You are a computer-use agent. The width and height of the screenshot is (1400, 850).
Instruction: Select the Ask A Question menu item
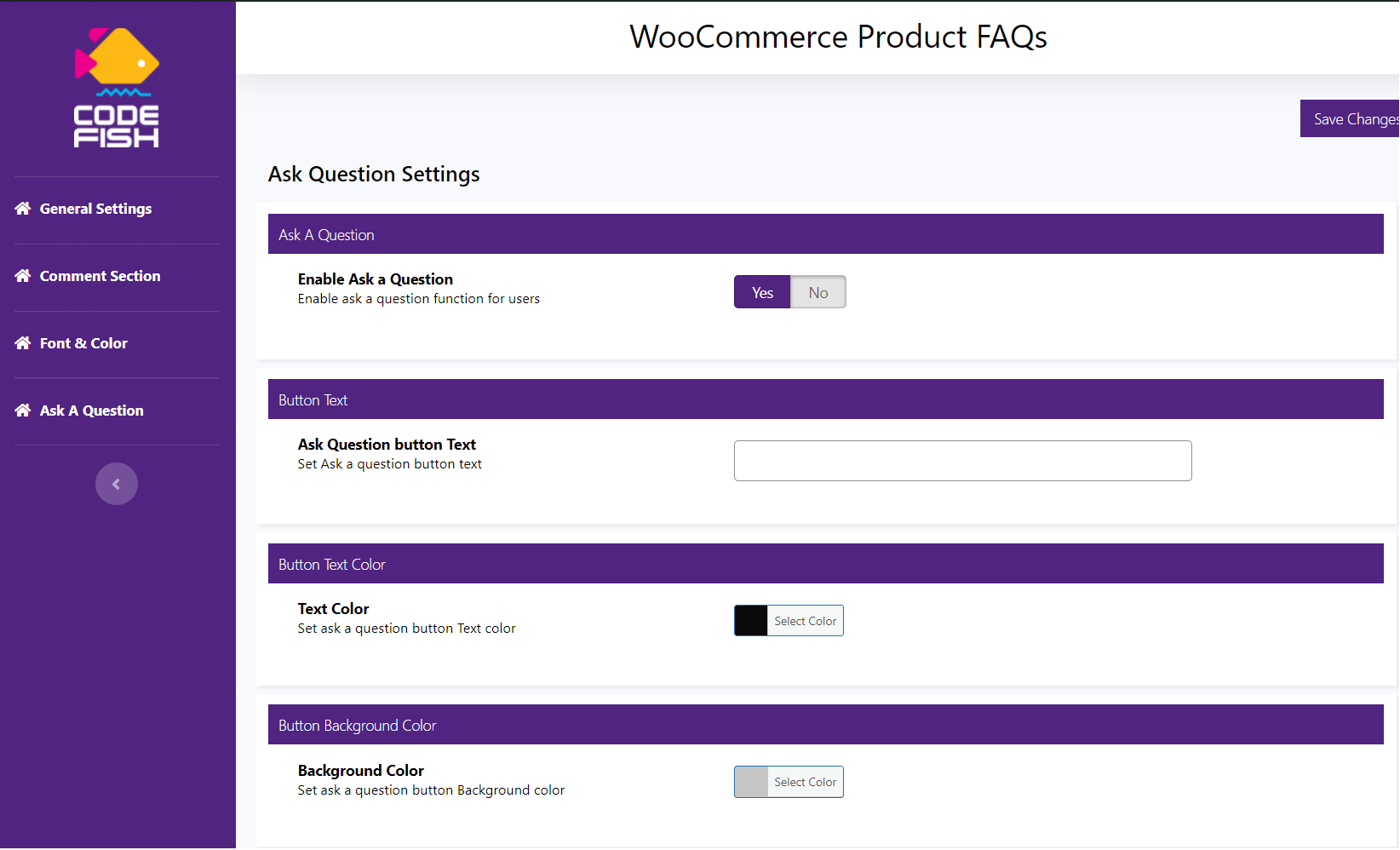point(91,411)
